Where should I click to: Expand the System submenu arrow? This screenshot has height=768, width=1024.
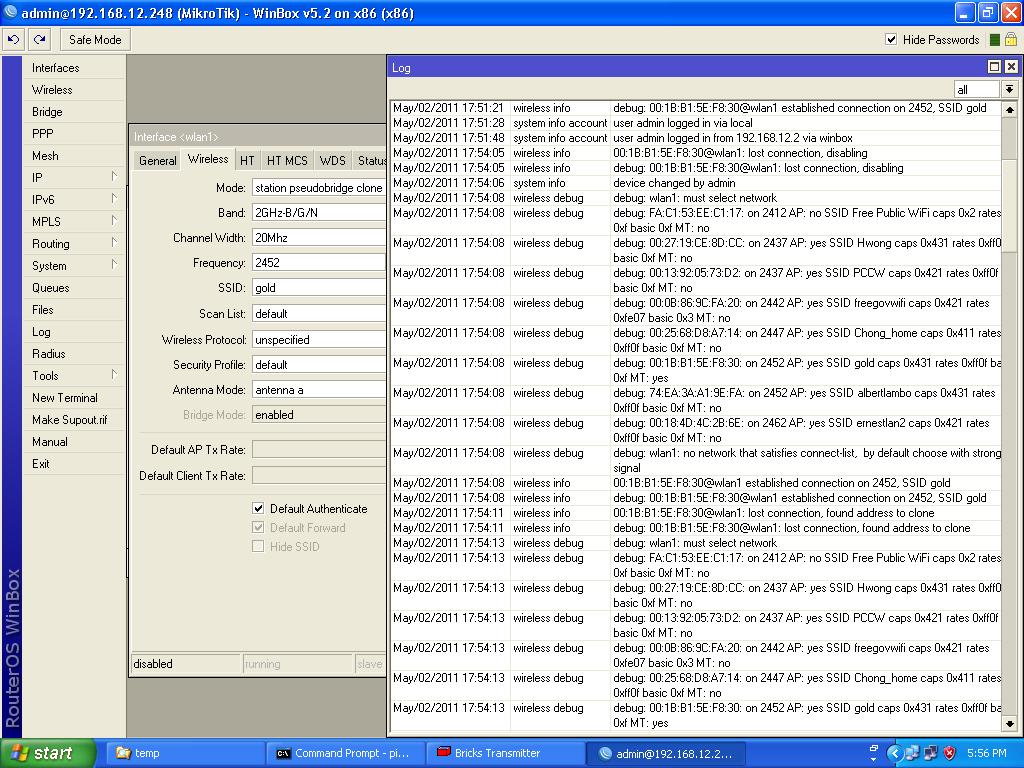click(114, 264)
